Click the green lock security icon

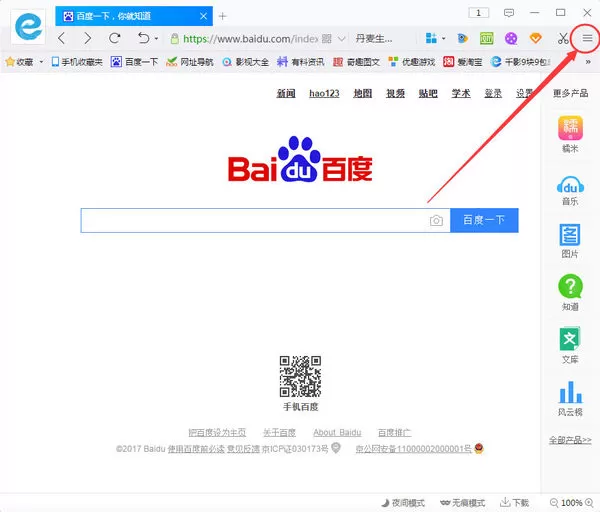click(174, 38)
